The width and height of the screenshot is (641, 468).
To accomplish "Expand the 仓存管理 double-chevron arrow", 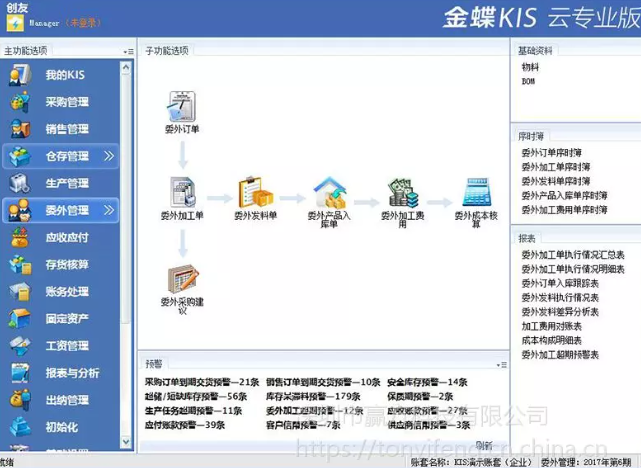I will tap(109, 156).
